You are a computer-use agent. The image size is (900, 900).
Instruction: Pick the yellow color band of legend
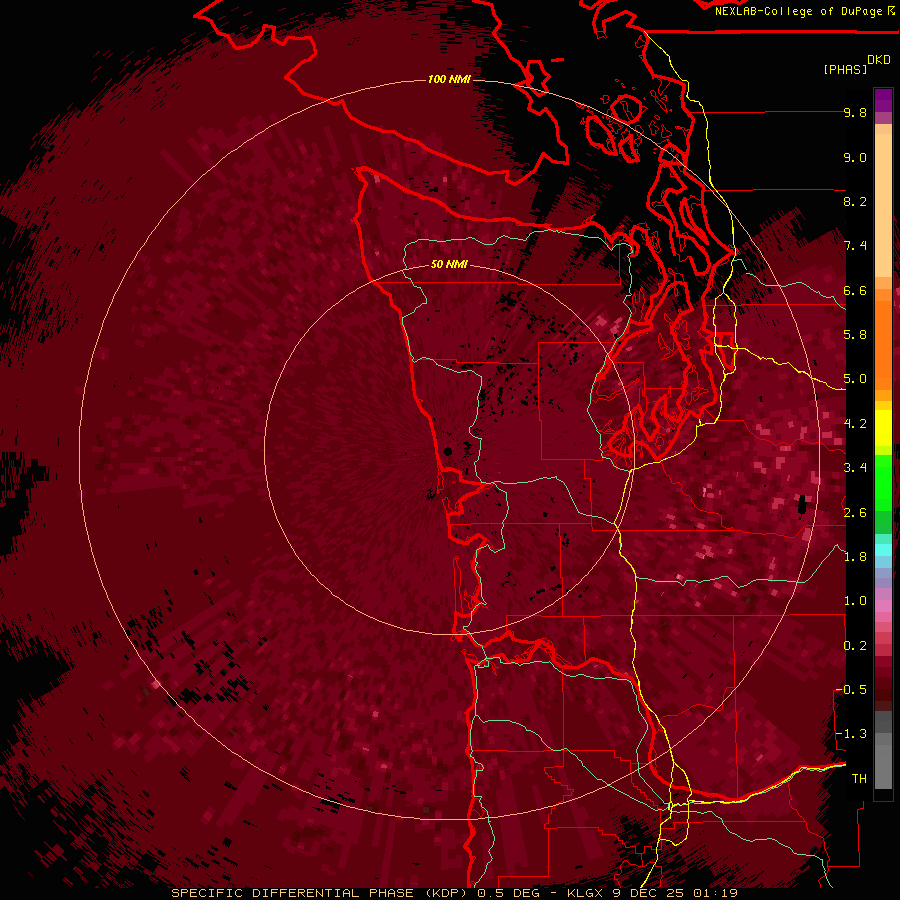883,428
